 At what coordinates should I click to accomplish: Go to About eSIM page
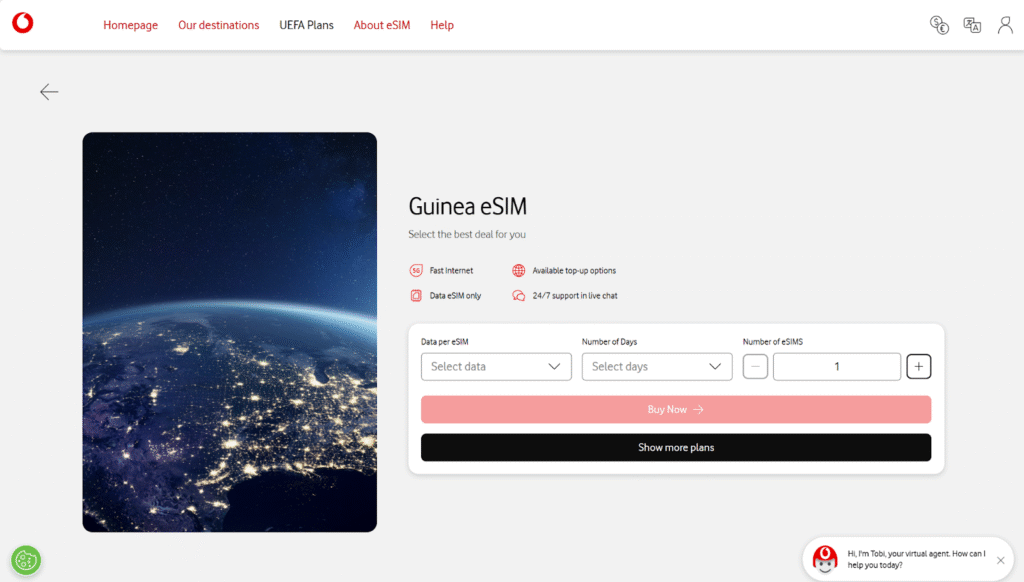(x=382, y=25)
